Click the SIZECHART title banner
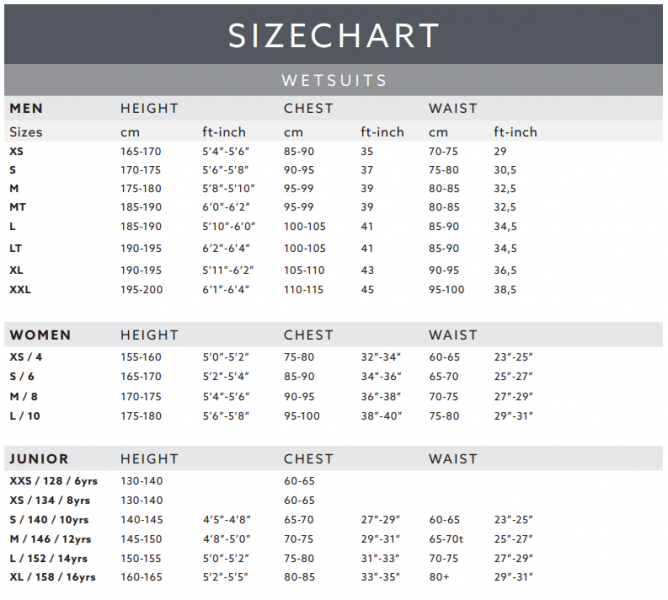 (334, 35)
